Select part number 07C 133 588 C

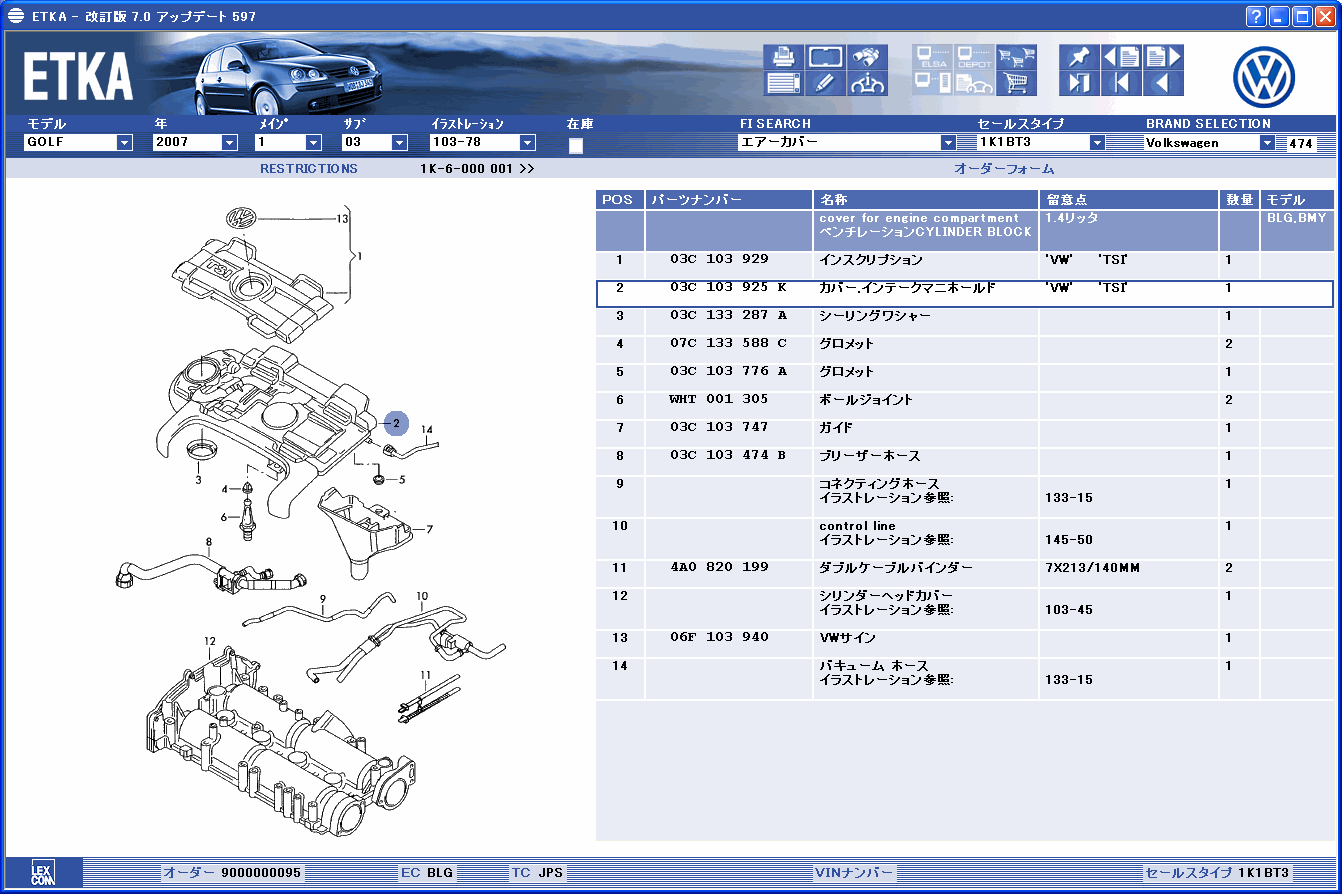[728, 343]
